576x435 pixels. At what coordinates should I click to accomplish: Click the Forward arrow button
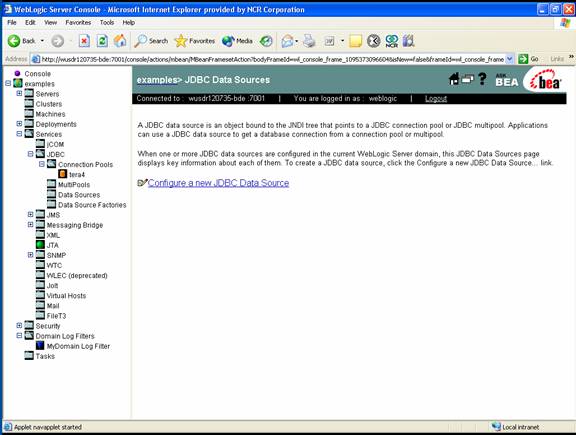(x=57, y=41)
